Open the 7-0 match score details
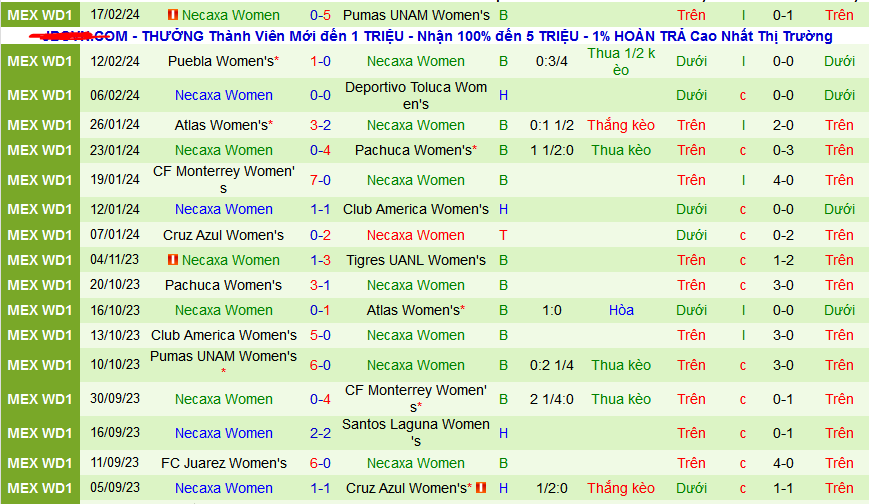The height and width of the screenshot is (504, 869). (x=320, y=180)
